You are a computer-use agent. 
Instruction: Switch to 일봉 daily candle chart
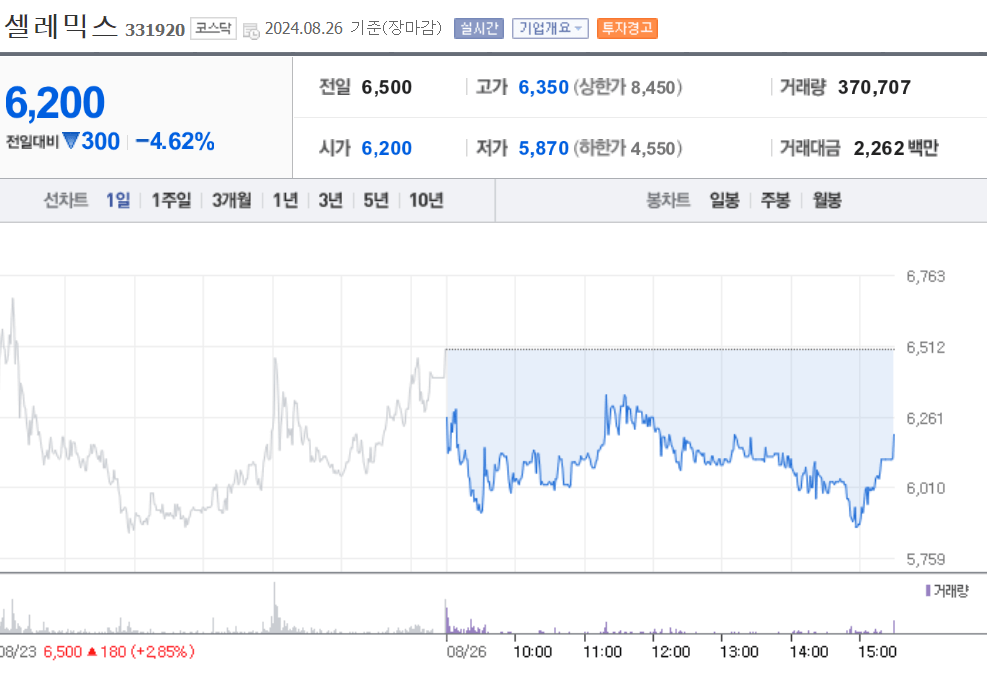pyautogui.click(x=725, y=200)
